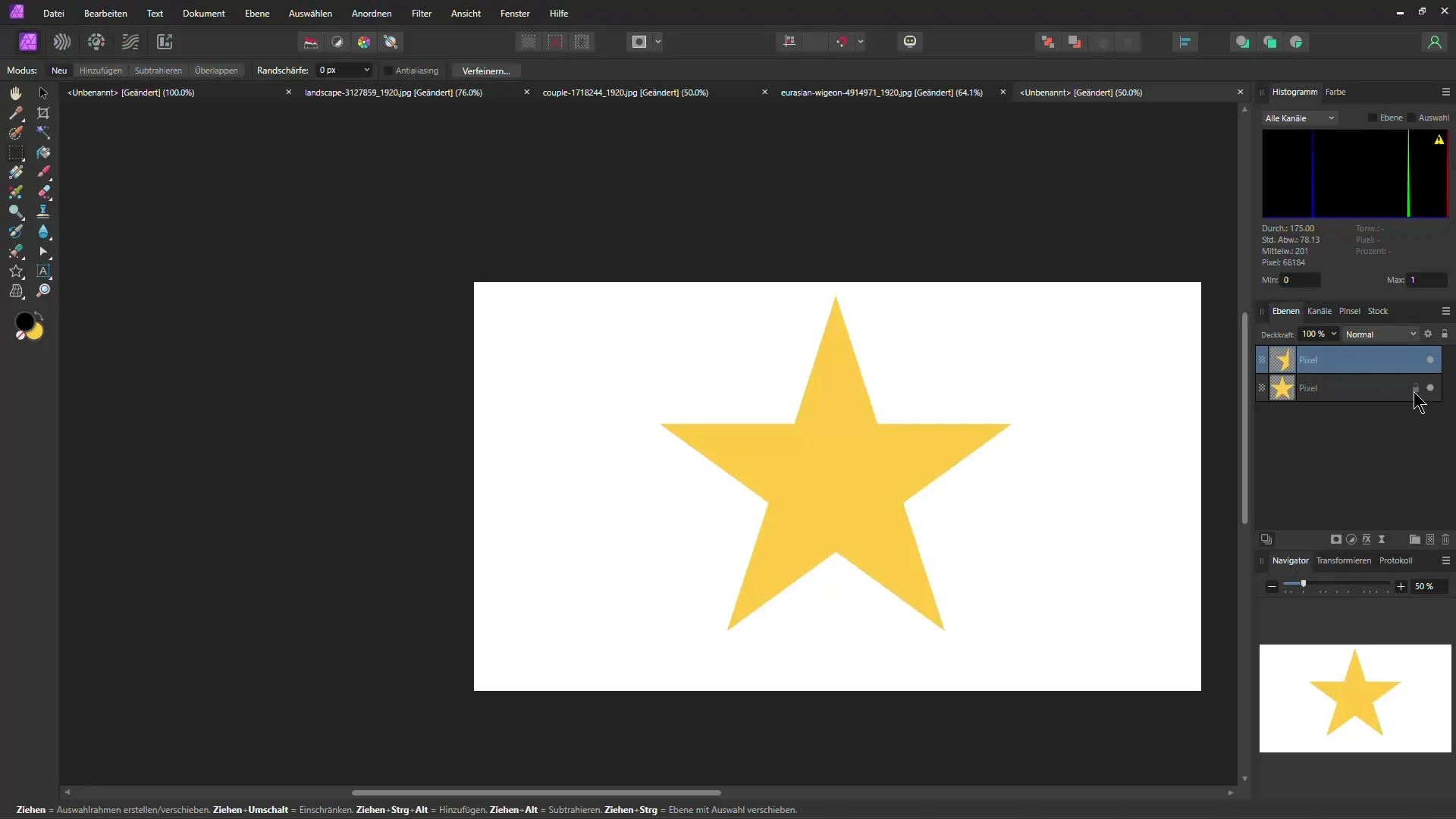Select the Blur drop tool

43,231
